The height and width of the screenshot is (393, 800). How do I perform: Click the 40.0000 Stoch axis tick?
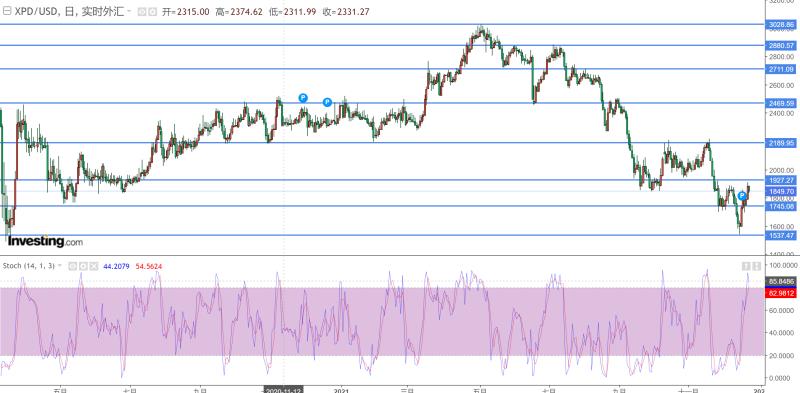[x=782, y=333]
